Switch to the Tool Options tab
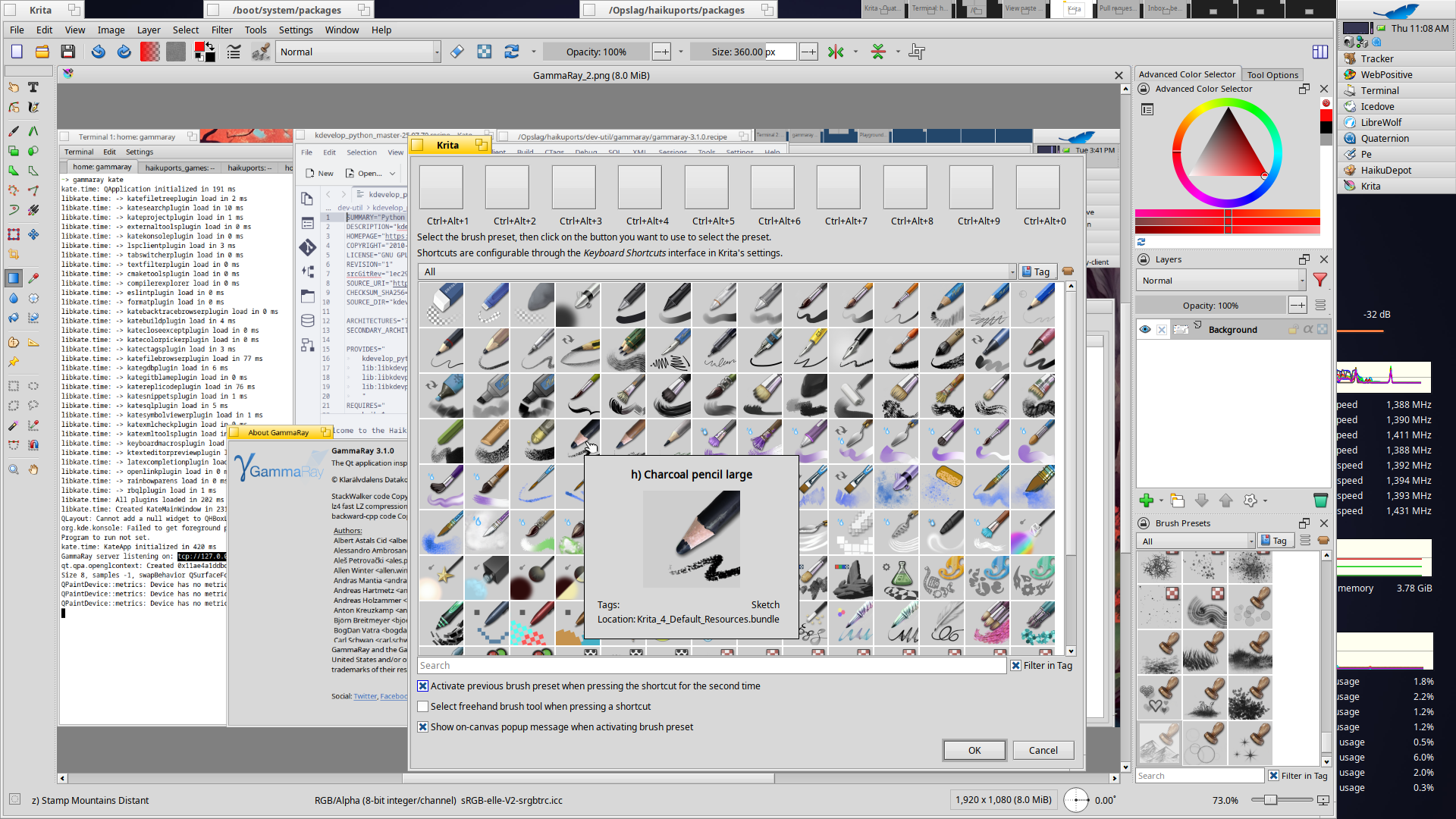The height and width of the screenshot is (819, 1456). [x=1272, y=74]
